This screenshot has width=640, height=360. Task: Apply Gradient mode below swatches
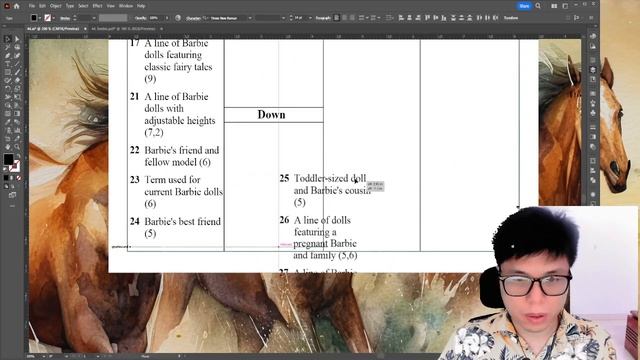coord(12,178)
